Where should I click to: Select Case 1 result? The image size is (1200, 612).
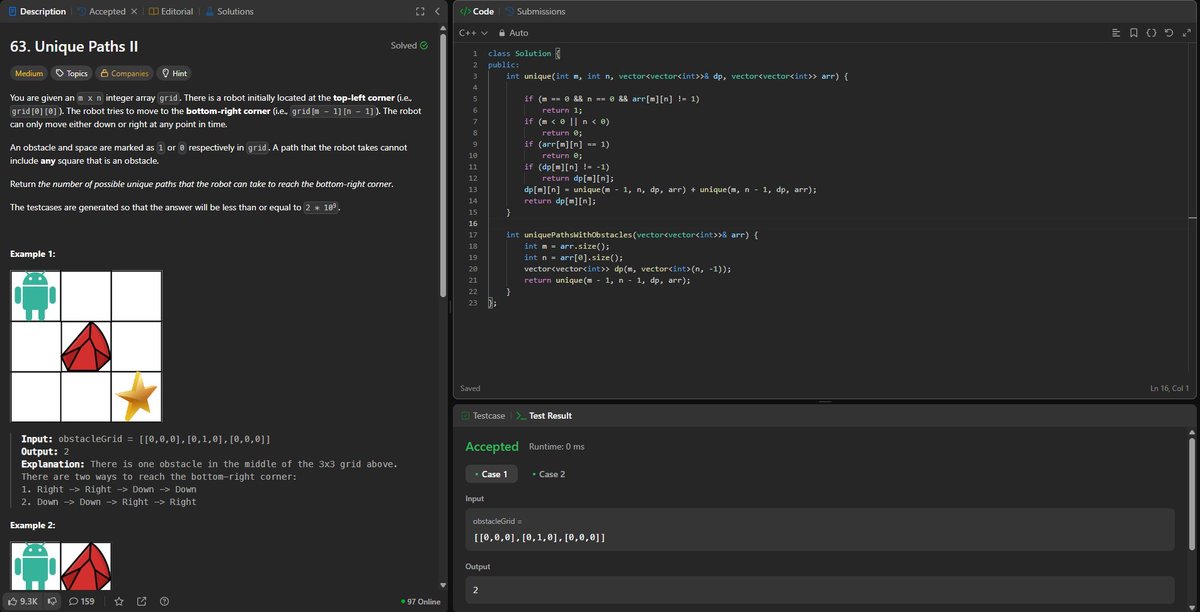[491, 474]
